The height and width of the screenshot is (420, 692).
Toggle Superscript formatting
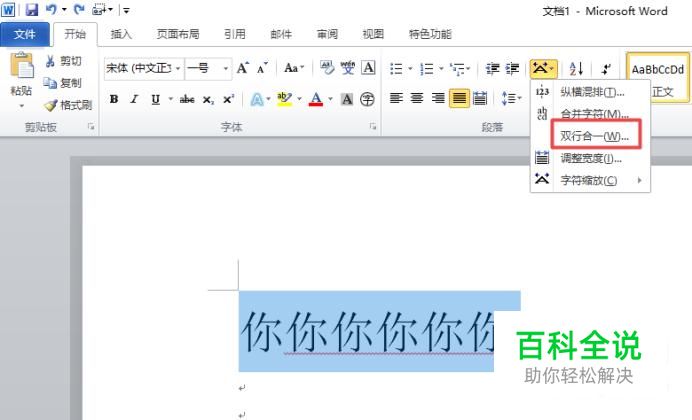coord(228,99)
